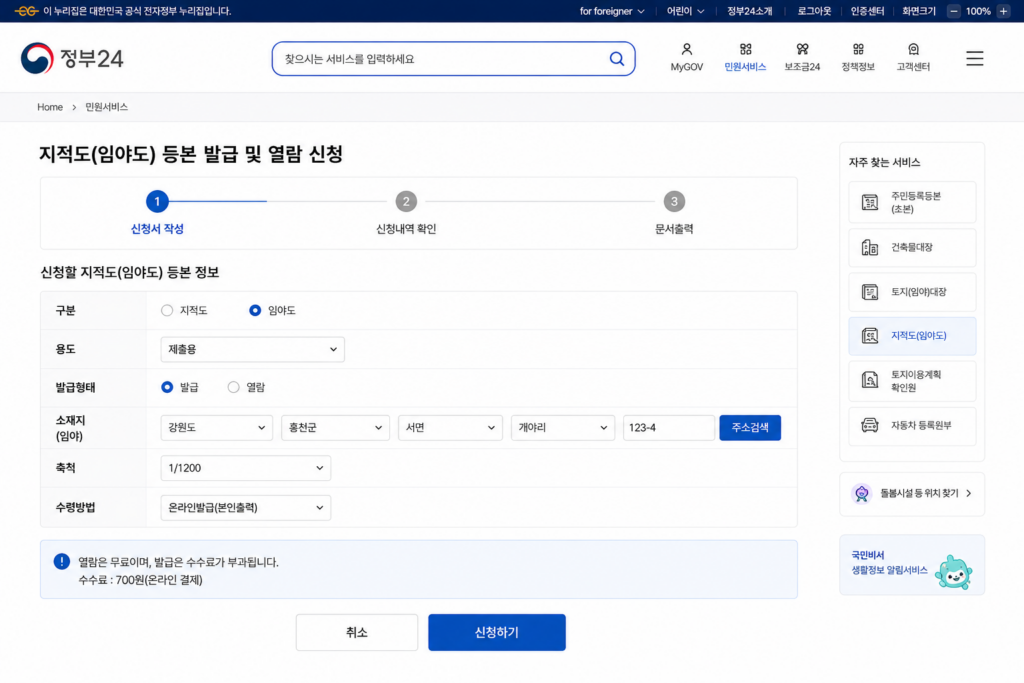Viewport: 1024px width, 683px height.
Task: Select 발급 radio option
Action: point(167,387)
